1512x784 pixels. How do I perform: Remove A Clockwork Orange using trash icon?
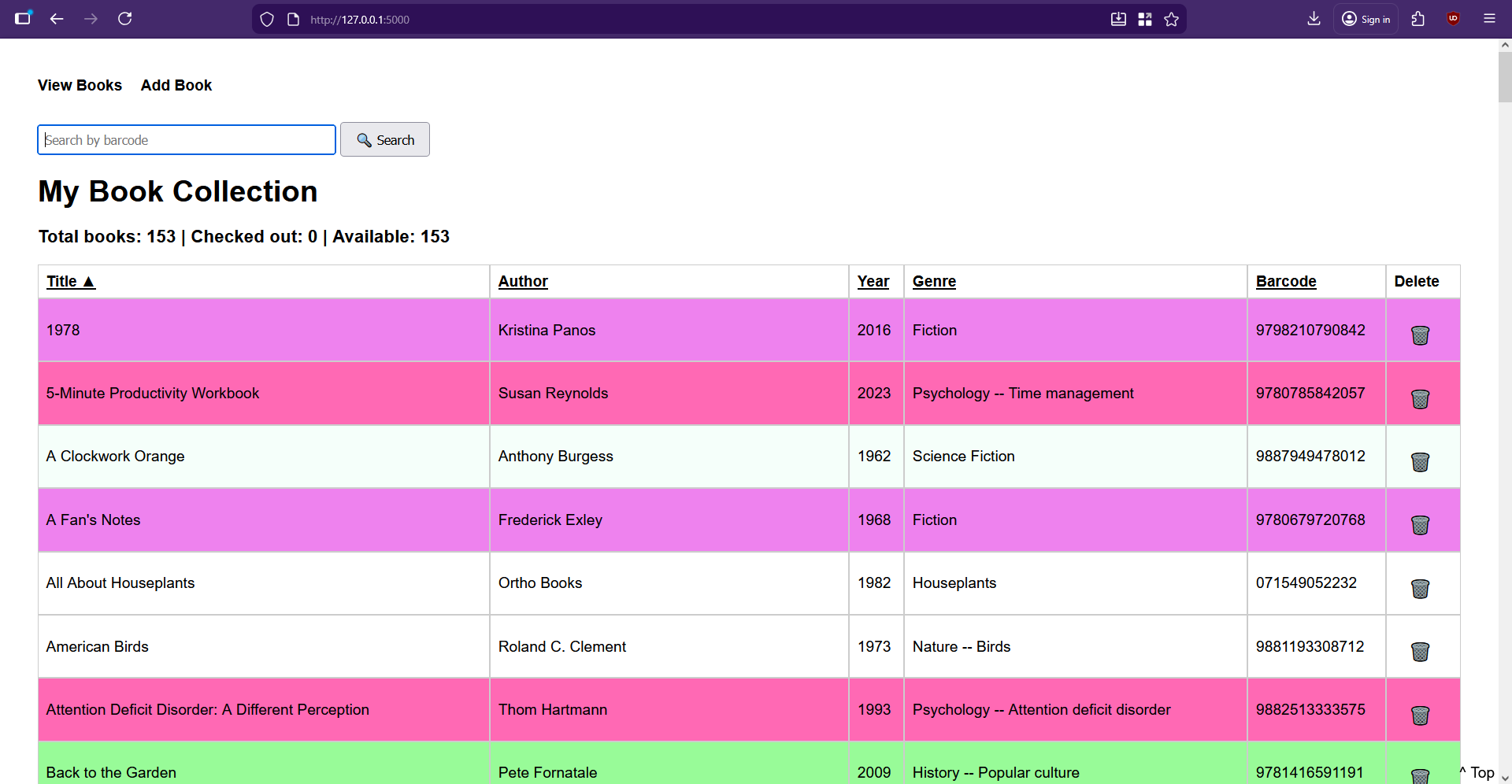(x=1420, y=462)
